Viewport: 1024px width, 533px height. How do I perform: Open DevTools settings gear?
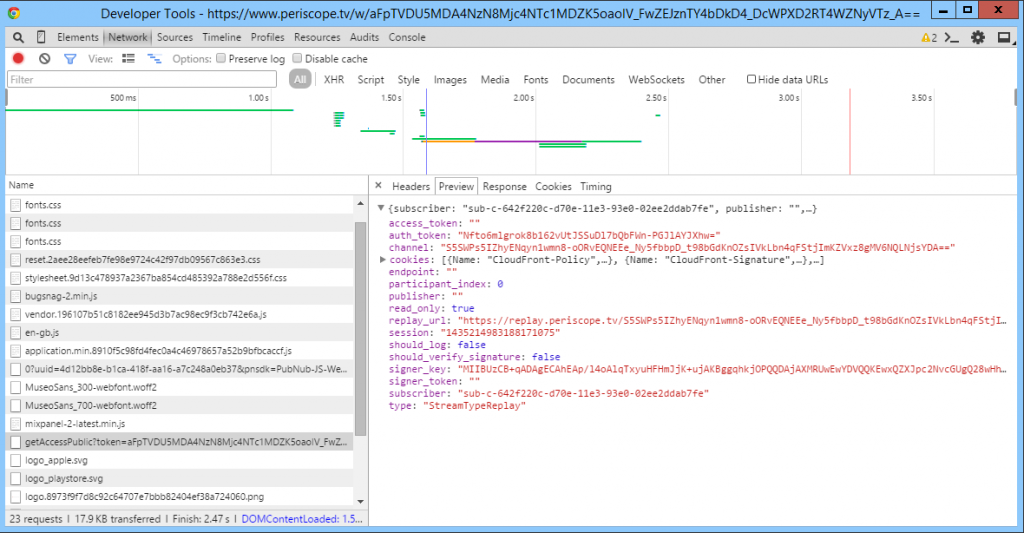(978, 38)
